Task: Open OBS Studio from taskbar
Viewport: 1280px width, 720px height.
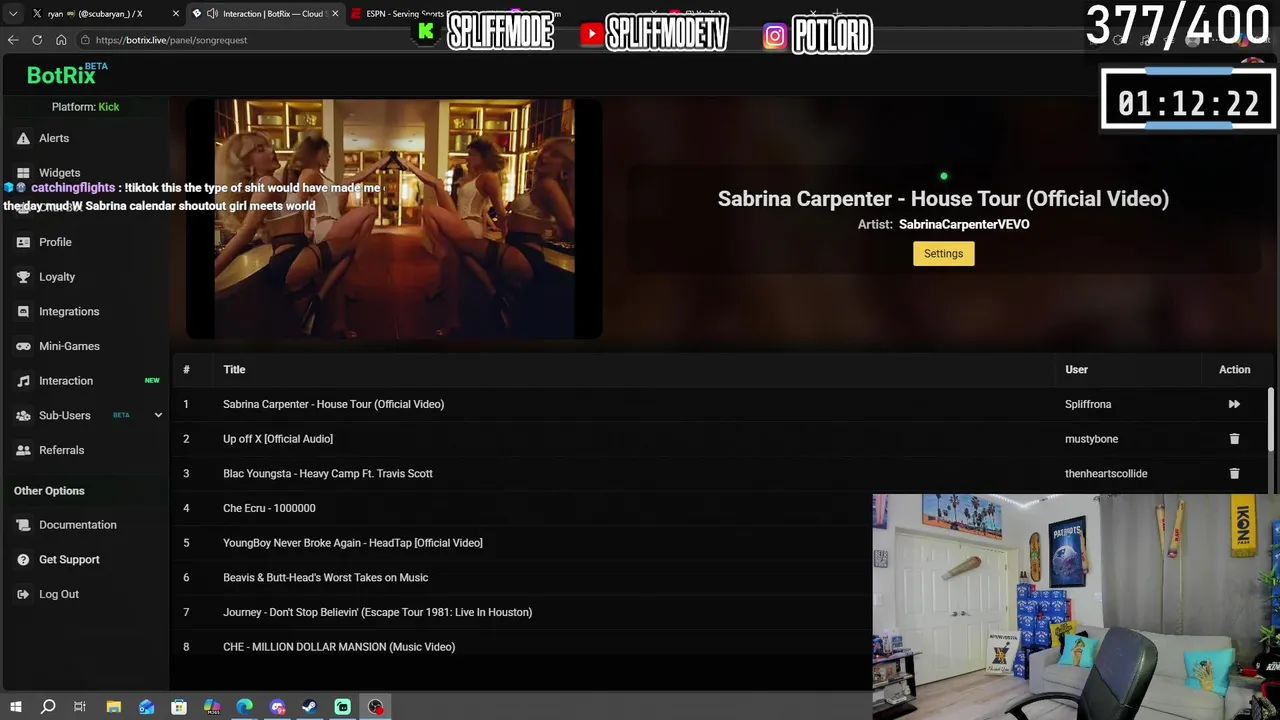Action: [x=375, y=707]
